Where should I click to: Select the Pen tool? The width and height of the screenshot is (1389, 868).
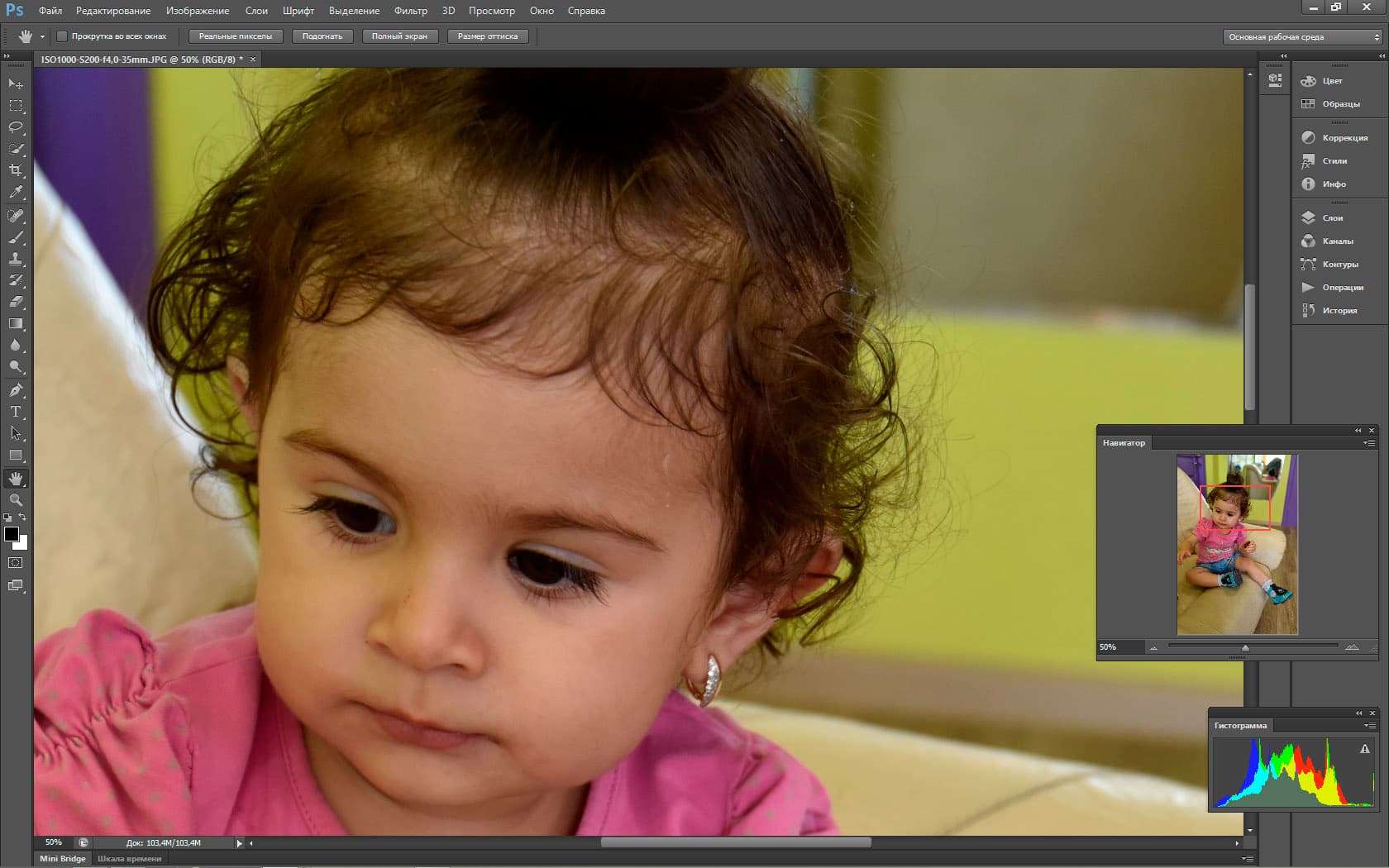[16, 389]
